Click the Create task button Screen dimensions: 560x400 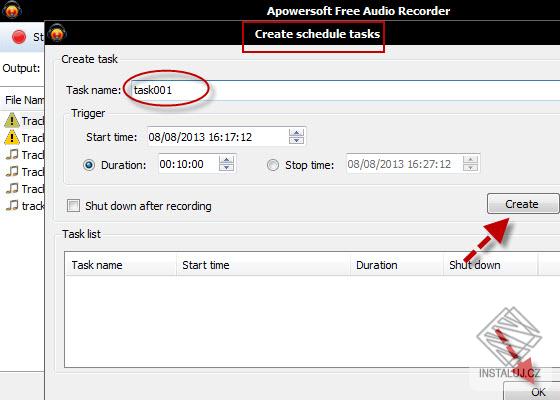pos(523,204)
